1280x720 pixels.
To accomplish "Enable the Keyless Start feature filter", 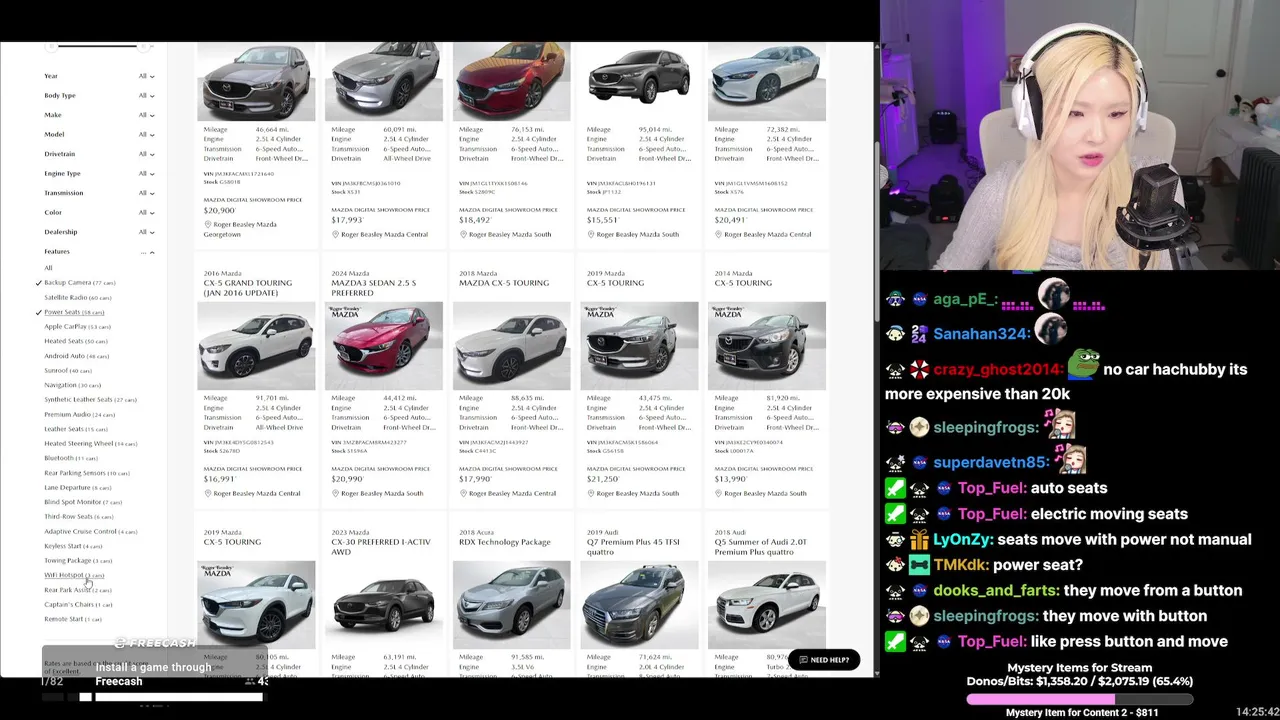I will click(x=72, y=546).
